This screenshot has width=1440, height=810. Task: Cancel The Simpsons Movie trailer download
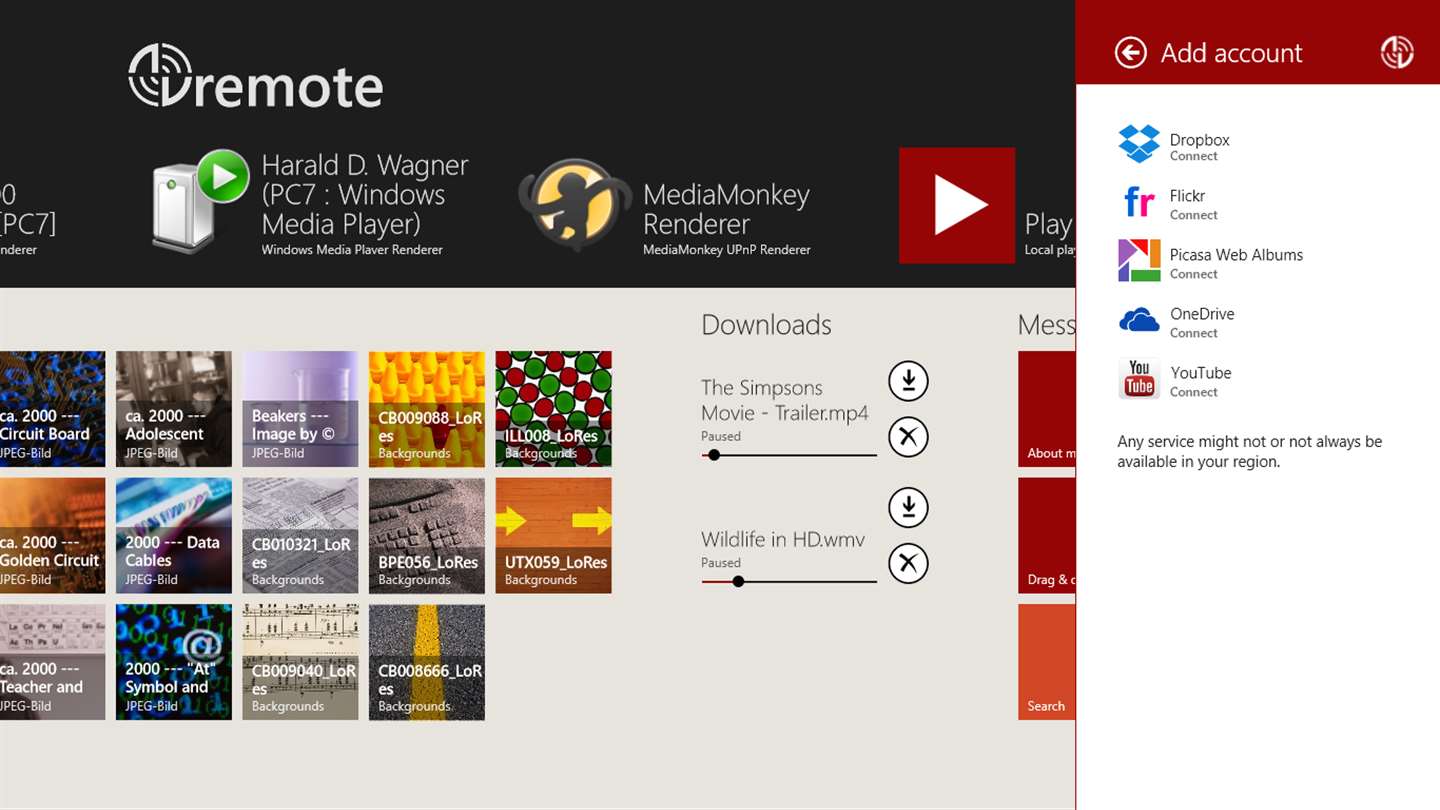908,437
